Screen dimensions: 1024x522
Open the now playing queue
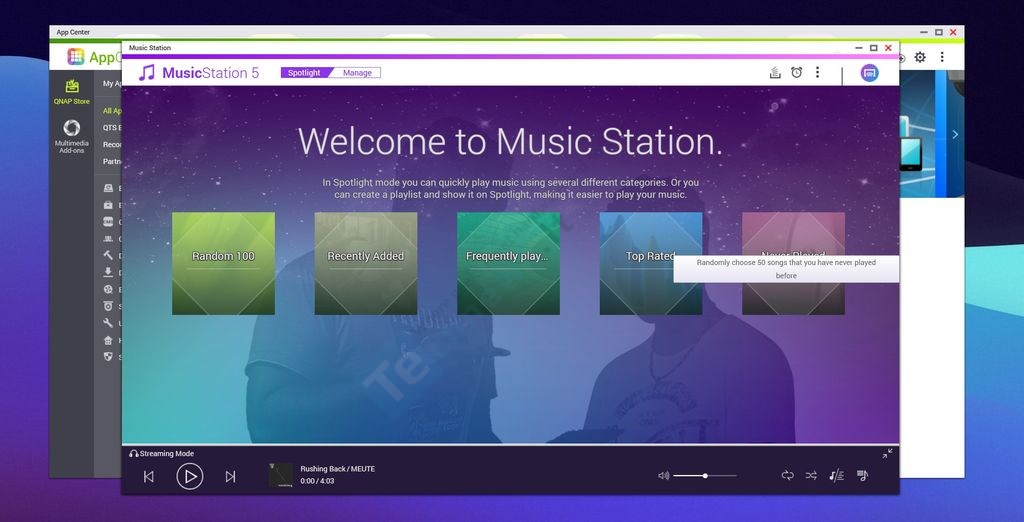(x=863, y=476)
